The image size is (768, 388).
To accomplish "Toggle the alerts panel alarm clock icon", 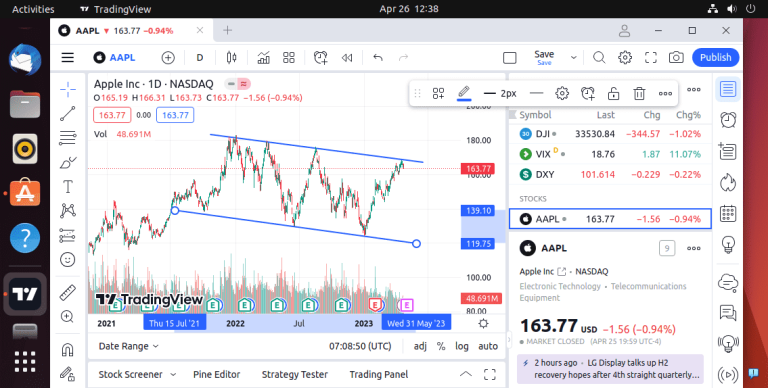I will pos(728,120).
